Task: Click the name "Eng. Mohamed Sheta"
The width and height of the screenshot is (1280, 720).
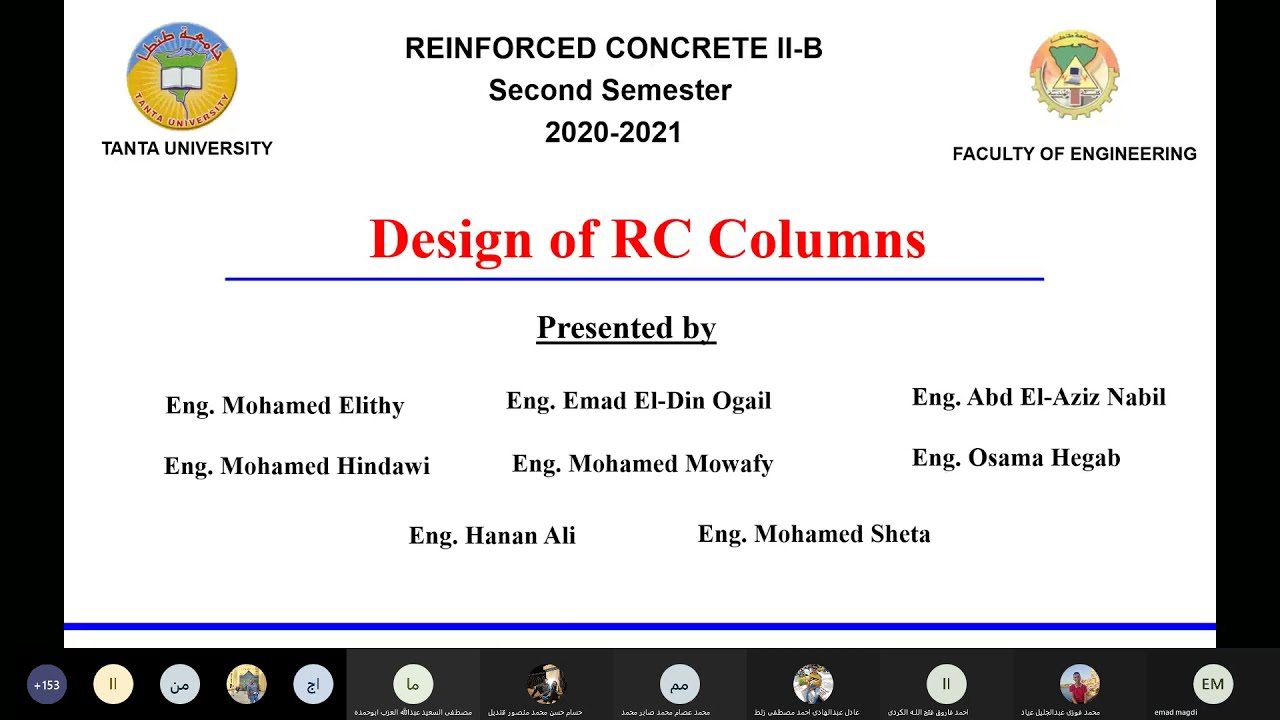Action: click(x=814, y=534)
